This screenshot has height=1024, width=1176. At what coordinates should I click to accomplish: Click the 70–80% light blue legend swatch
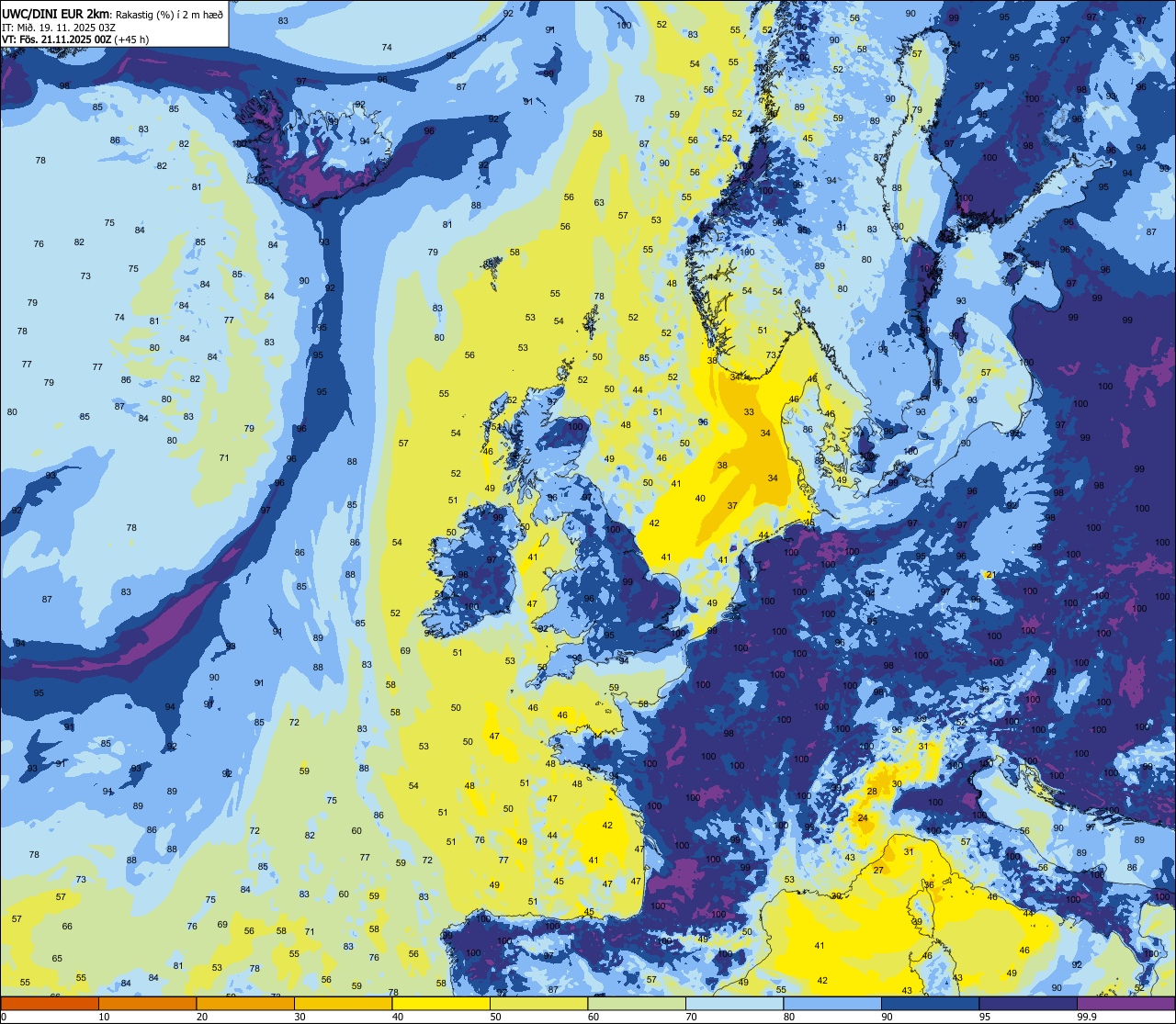(x=734, y=1003)
